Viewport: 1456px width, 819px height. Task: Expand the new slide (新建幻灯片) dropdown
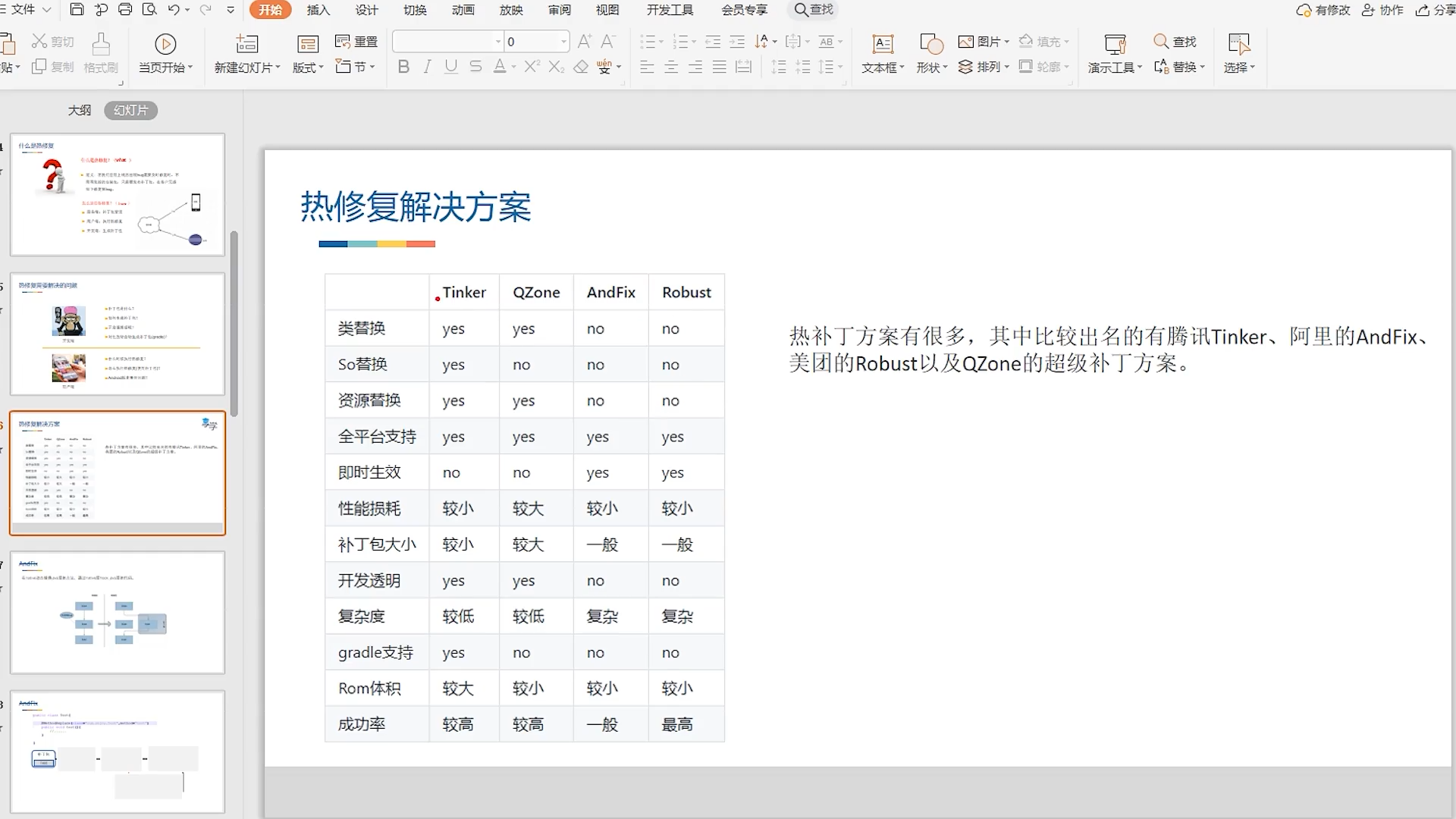tap(278, 67)
